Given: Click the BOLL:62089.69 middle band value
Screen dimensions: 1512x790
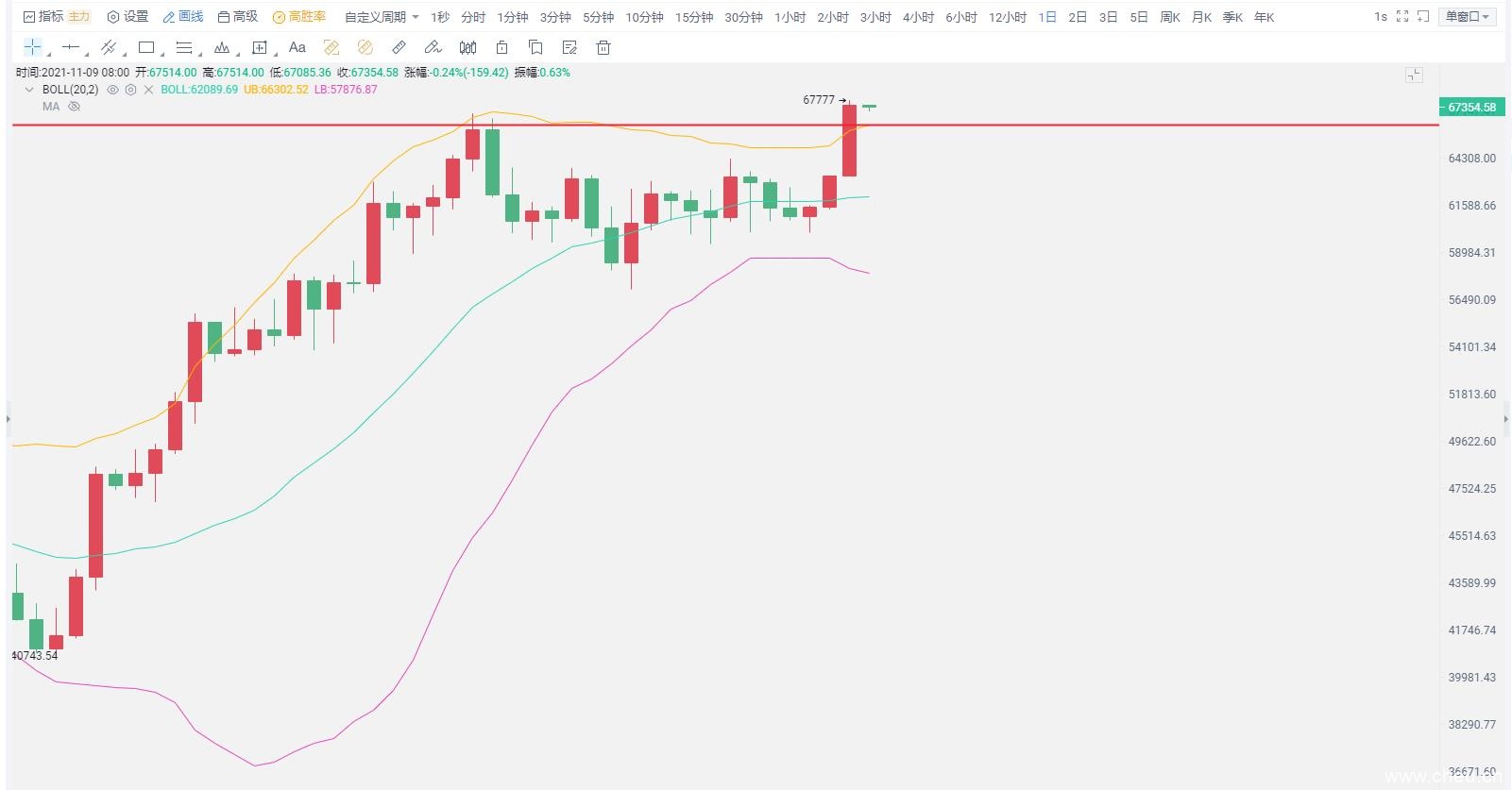Looking at the screenshot, I should point(199,90).
